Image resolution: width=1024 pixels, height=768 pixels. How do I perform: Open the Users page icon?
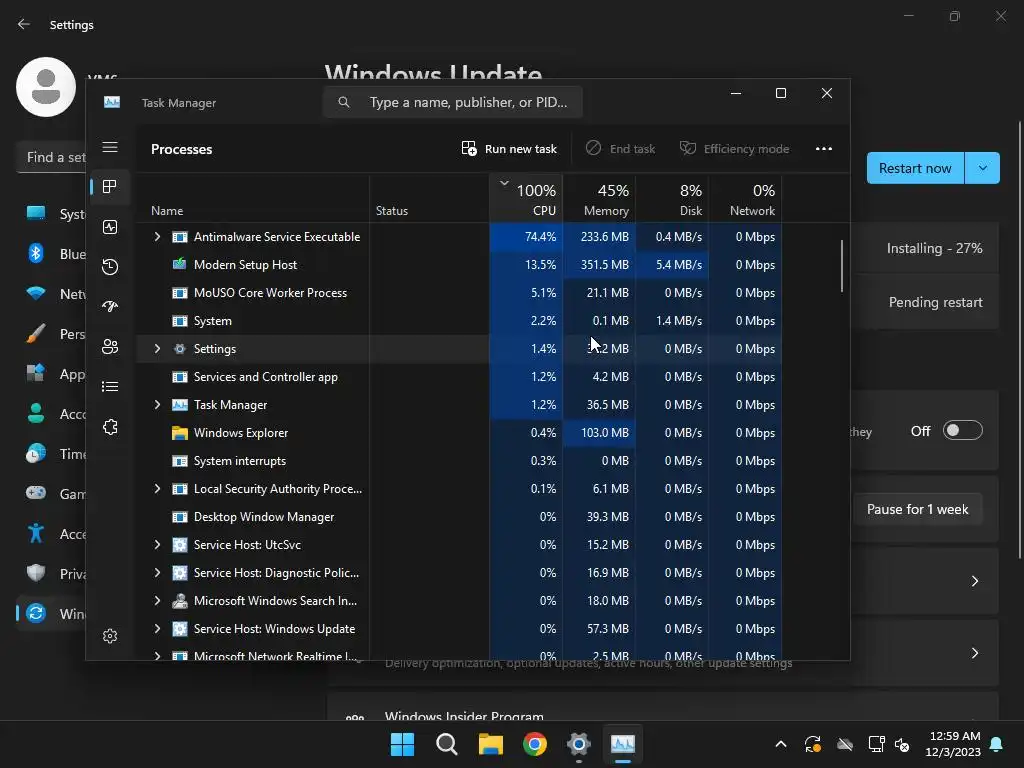coord(110,347)
